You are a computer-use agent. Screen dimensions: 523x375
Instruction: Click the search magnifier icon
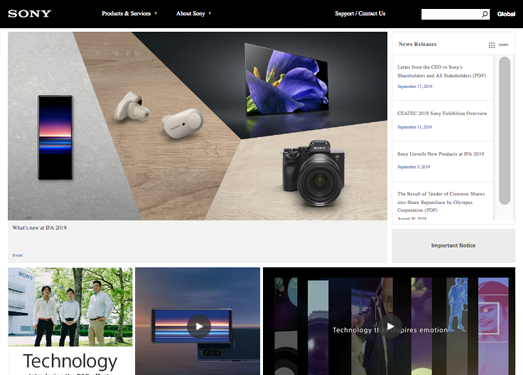pyautogui.click(x=485, y=14)
